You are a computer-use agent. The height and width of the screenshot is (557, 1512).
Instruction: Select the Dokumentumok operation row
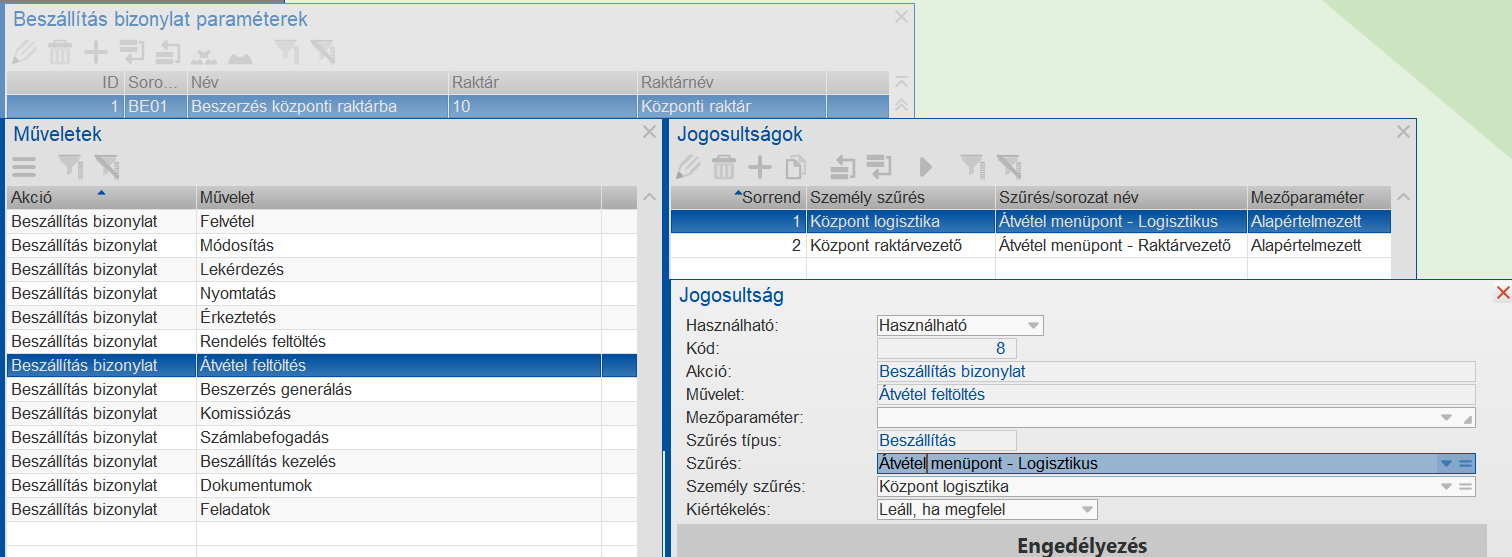pyautogui.click(x=322, y=486)
